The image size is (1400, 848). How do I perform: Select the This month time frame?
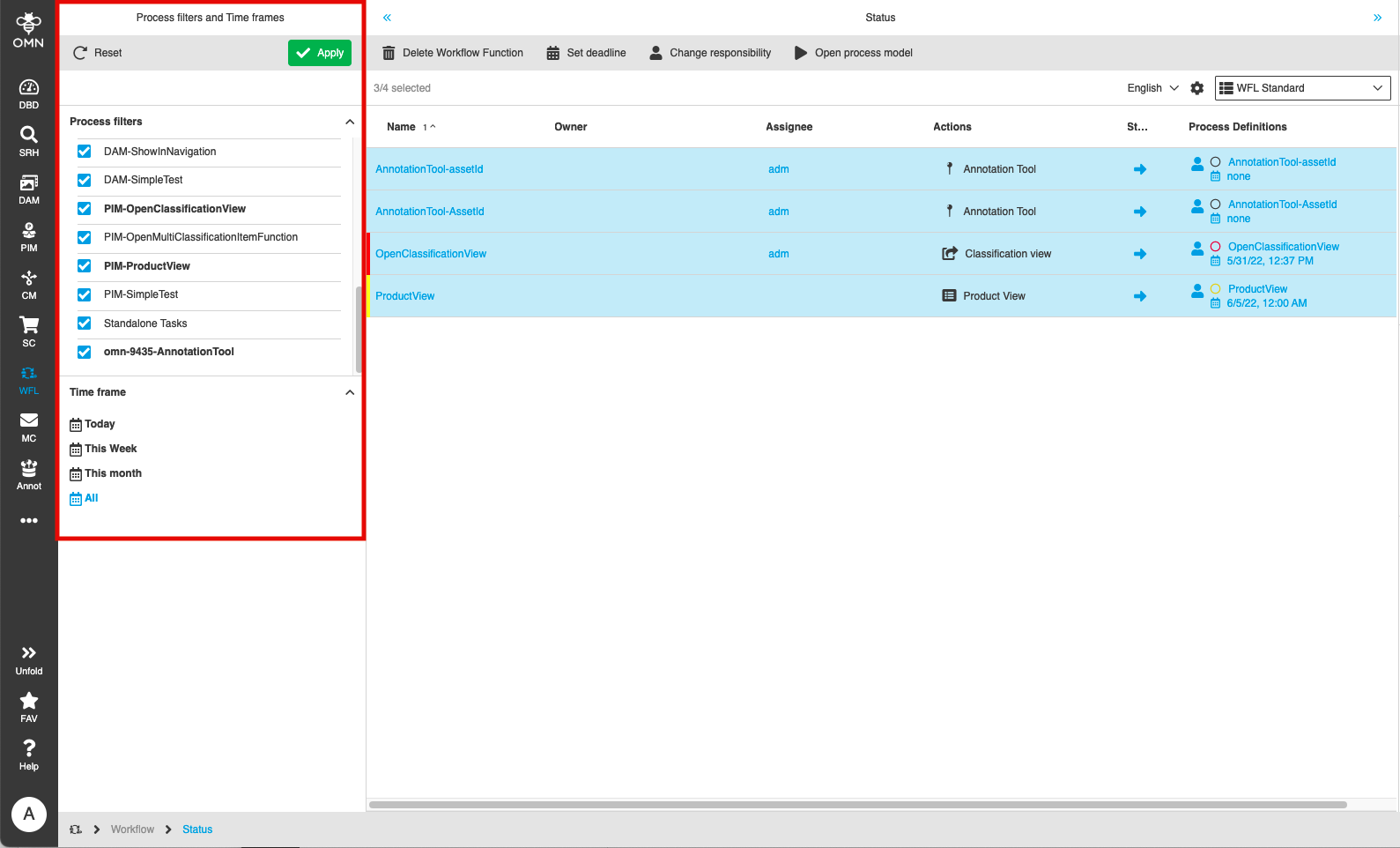[x=106, y=473]
